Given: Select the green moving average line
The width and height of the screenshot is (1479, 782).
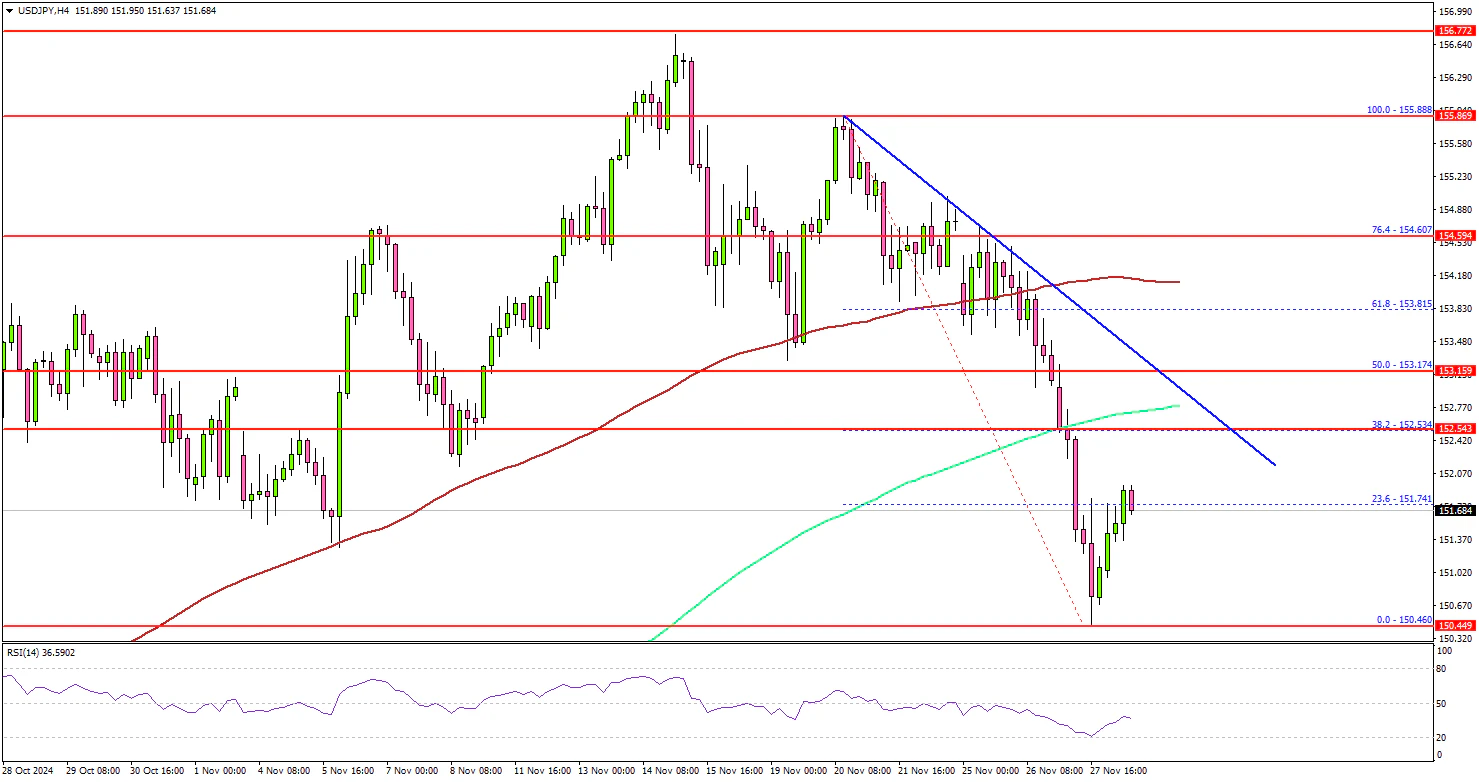Looking at the screenshot, I should click(900, 487).
